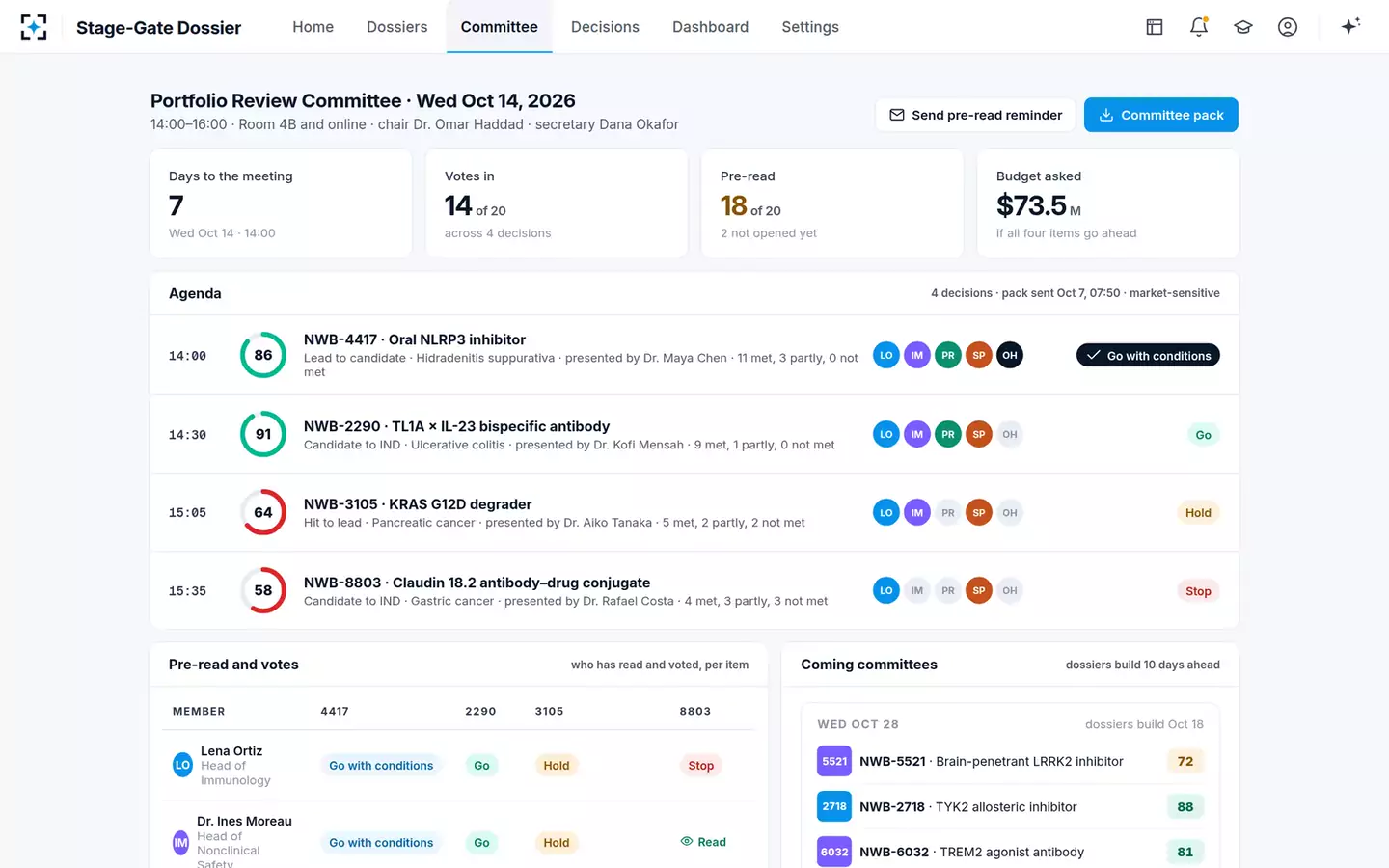Click the 5521 tile in Coming committees
Screen dimensions: 1389x868
click(834, 762)
